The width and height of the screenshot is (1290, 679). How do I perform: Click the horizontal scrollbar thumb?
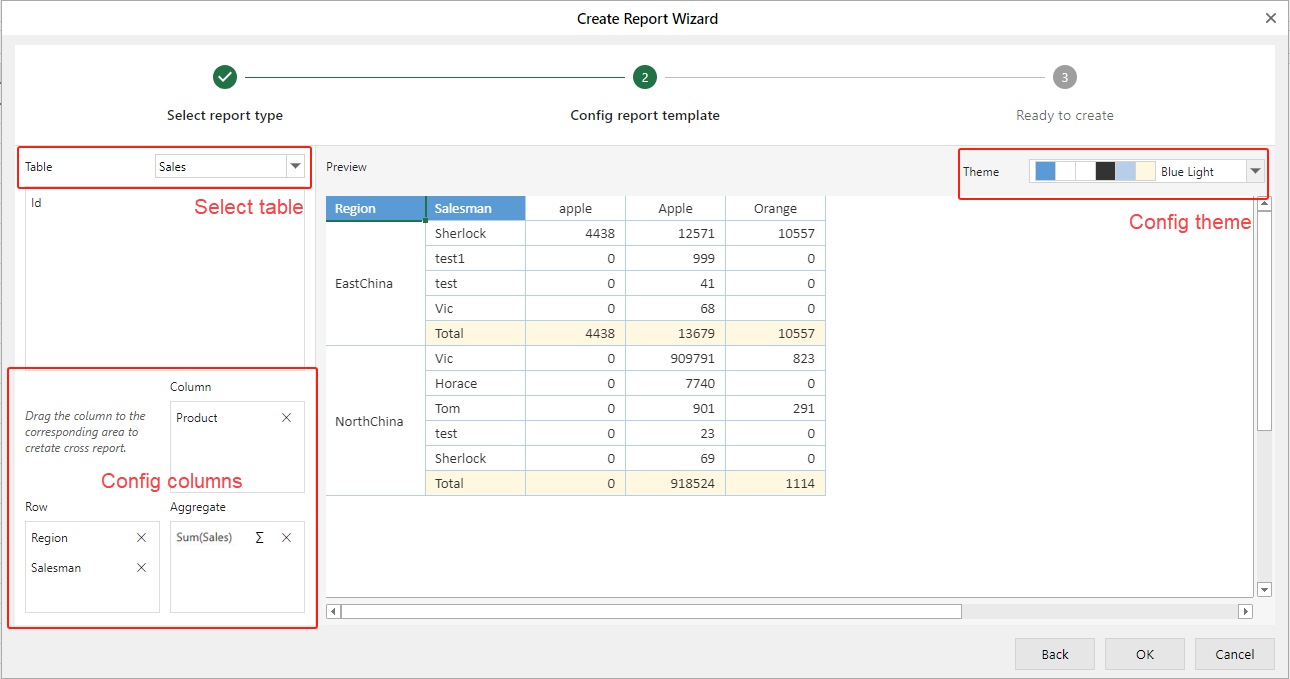[x=651, y=611]
